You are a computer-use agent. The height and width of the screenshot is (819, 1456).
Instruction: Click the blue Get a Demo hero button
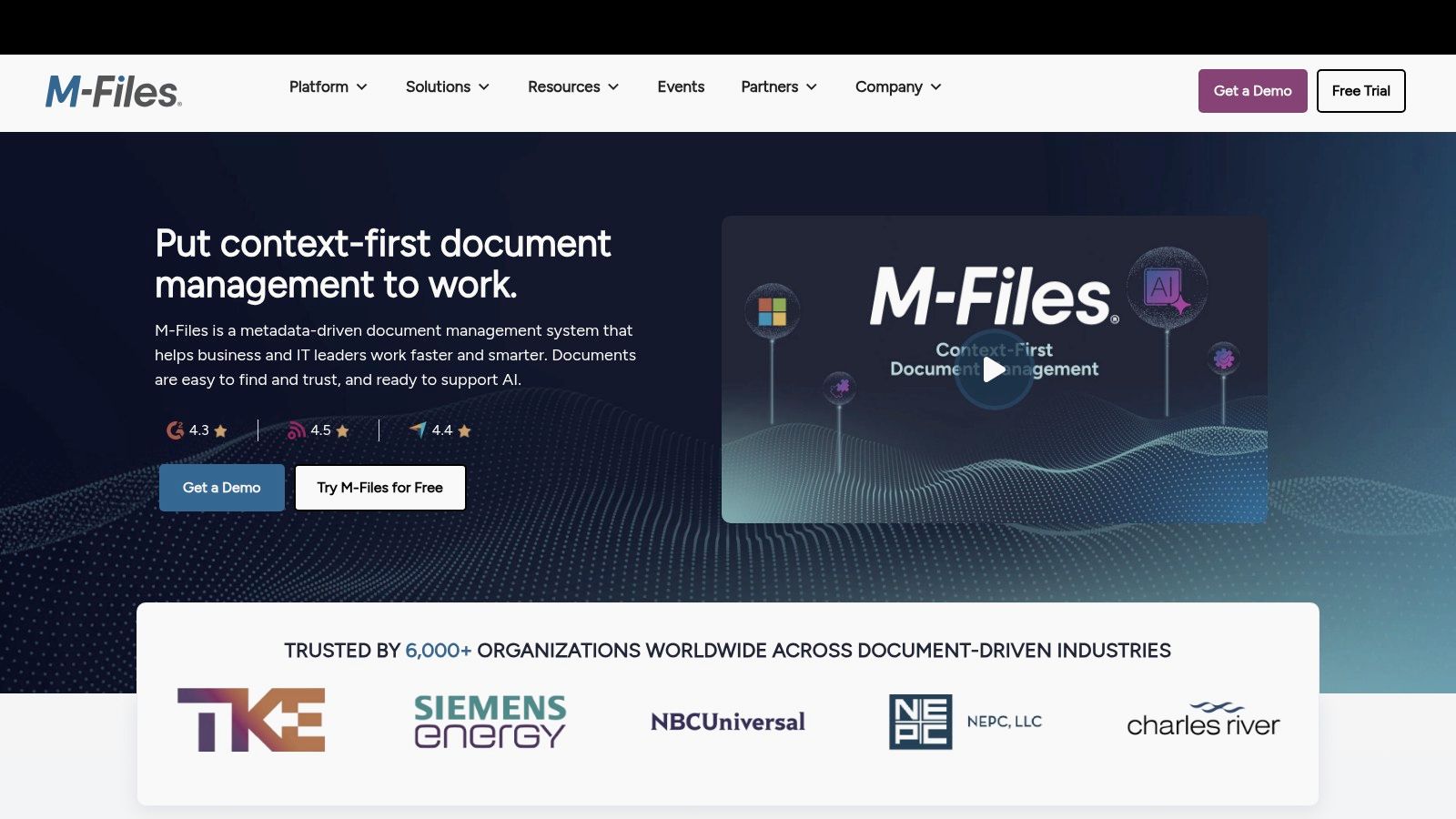(x=222, y=488)
